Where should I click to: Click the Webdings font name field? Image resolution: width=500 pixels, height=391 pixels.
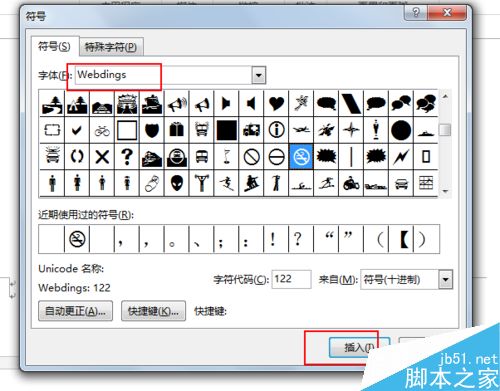tap(163, 75)
